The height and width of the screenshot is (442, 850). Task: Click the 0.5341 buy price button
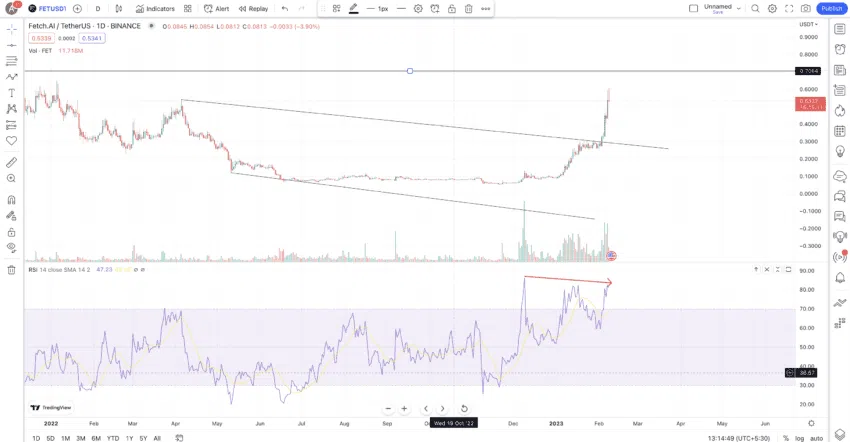click(92, 39)
